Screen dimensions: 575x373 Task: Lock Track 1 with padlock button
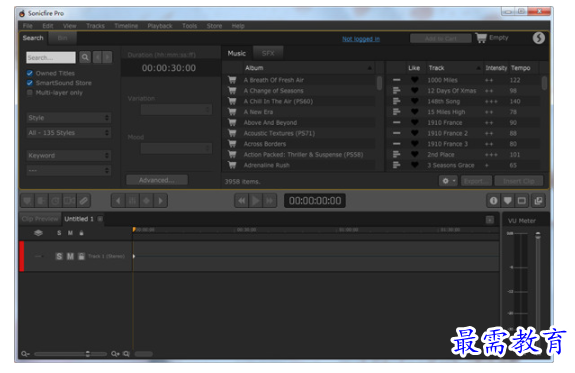coord(81,256)
